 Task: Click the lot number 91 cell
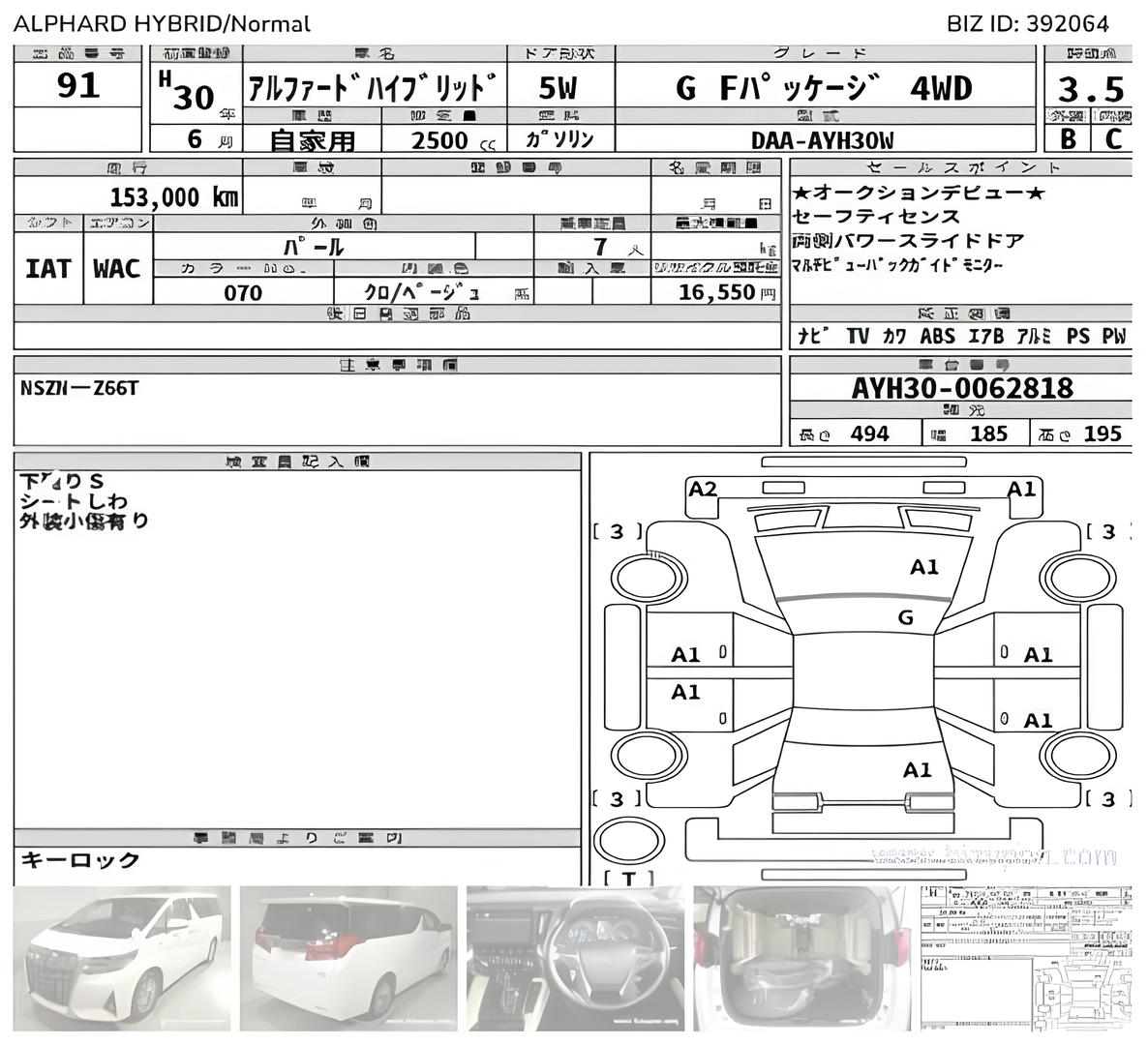(77, 87)
